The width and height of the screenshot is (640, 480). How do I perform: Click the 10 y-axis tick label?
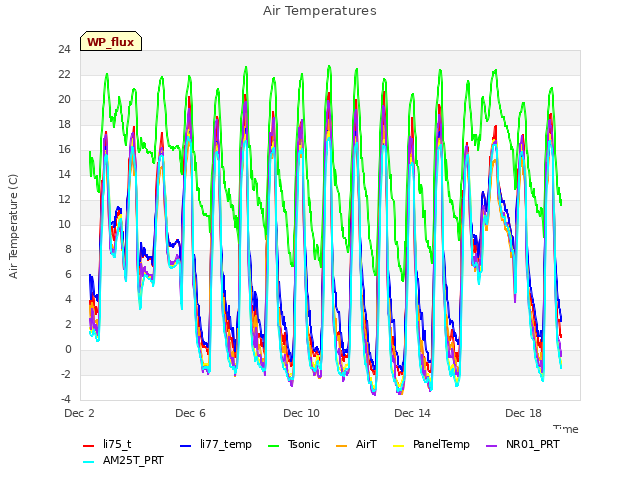click(64, 224)
